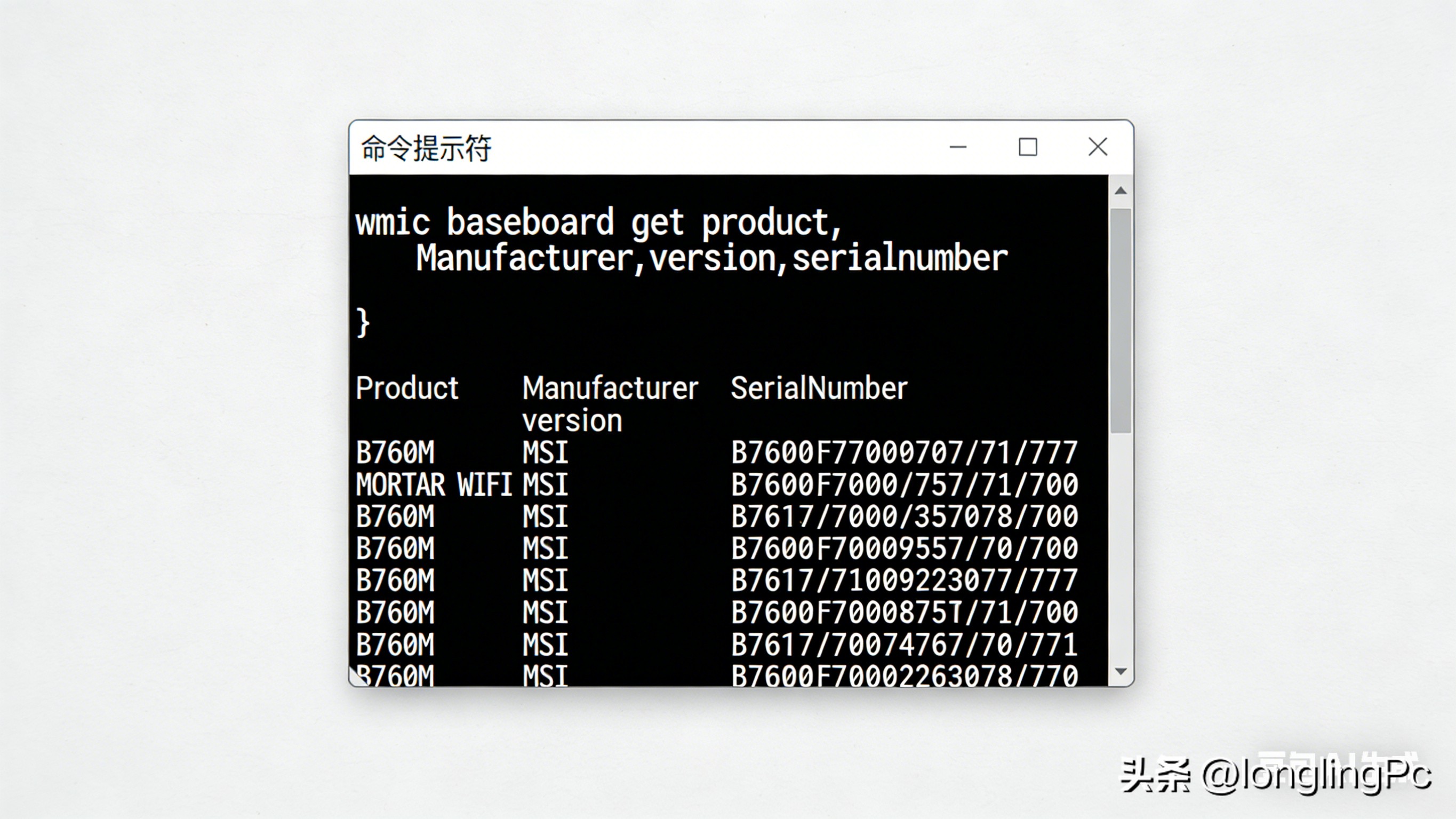1456x819 pixels.
Task: Click the Manufacturer column header
Action: [x=610, y=388]
